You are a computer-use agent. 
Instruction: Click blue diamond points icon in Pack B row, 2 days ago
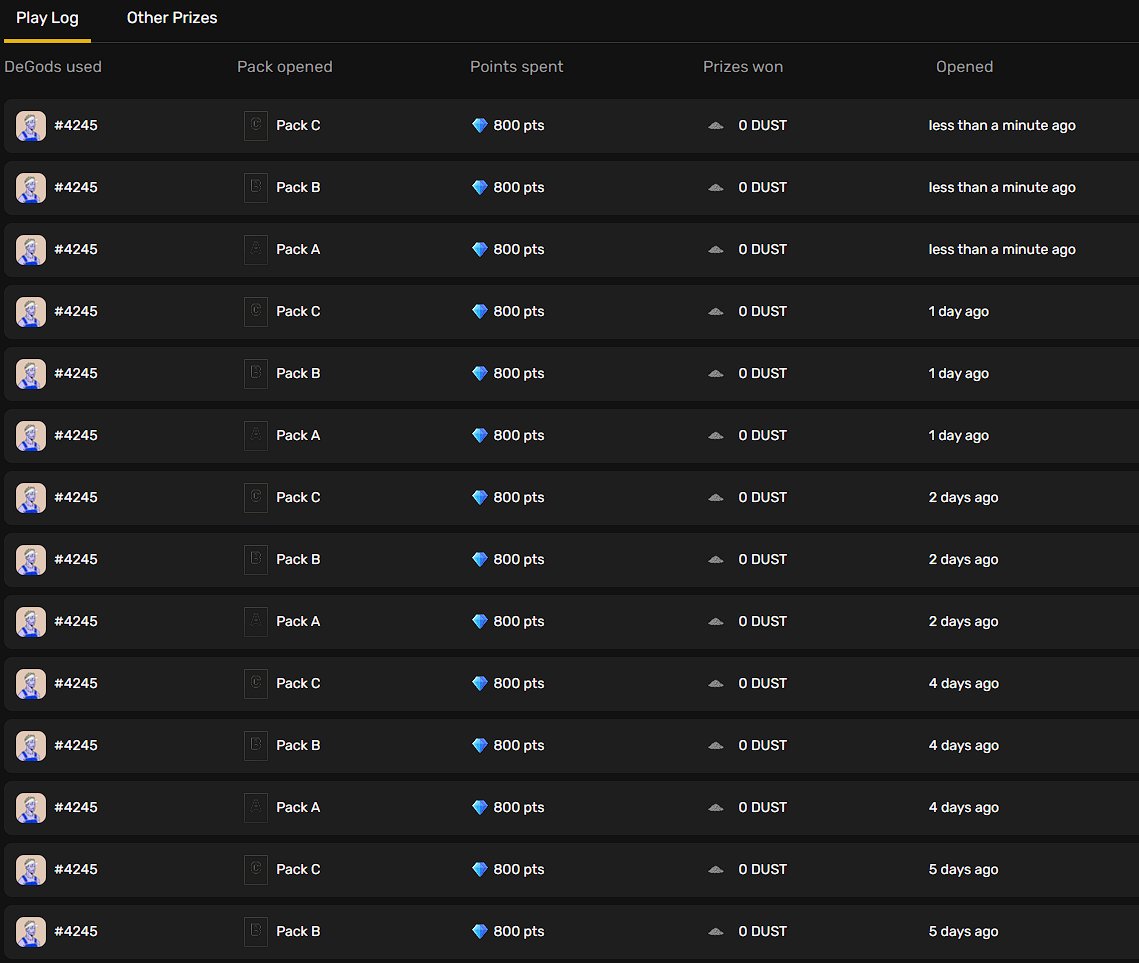tap(479, 559)
